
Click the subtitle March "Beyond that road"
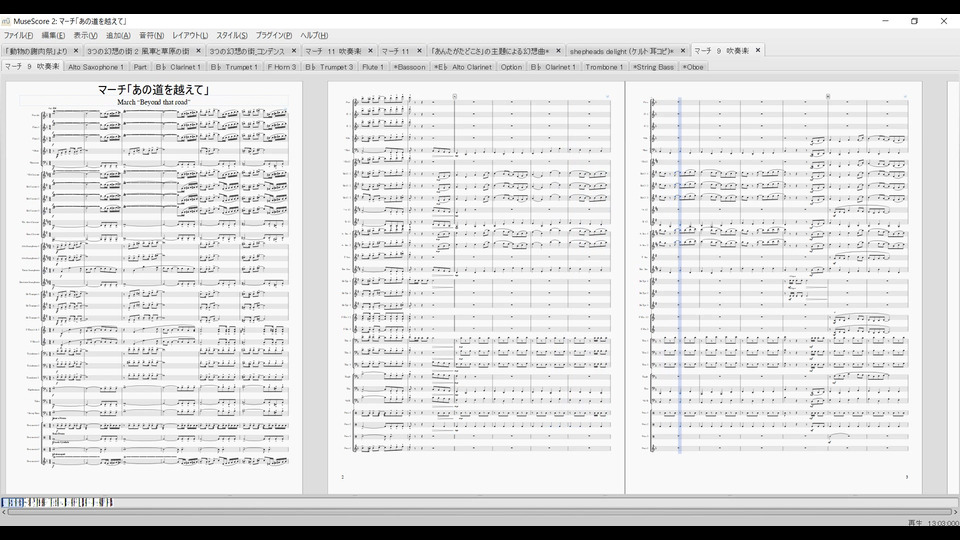pyautogui.click(x=154, y=102)
